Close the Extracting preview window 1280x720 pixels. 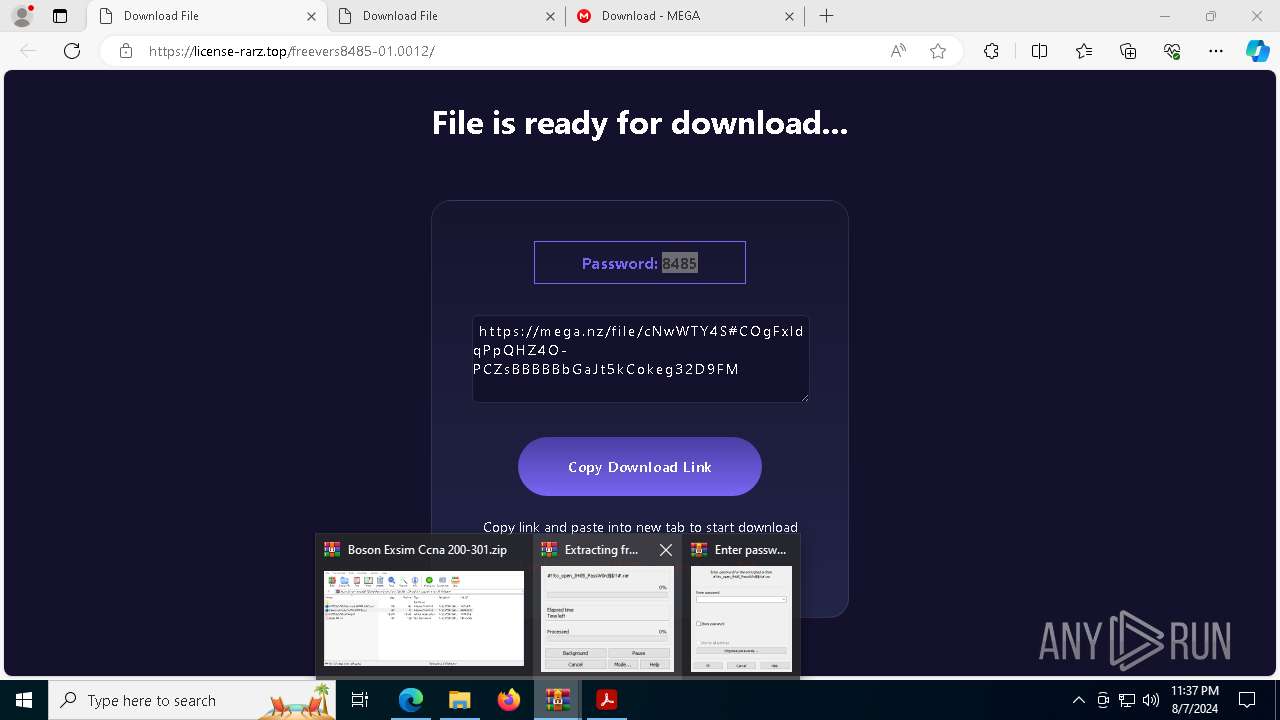click(x=666, y=550)
